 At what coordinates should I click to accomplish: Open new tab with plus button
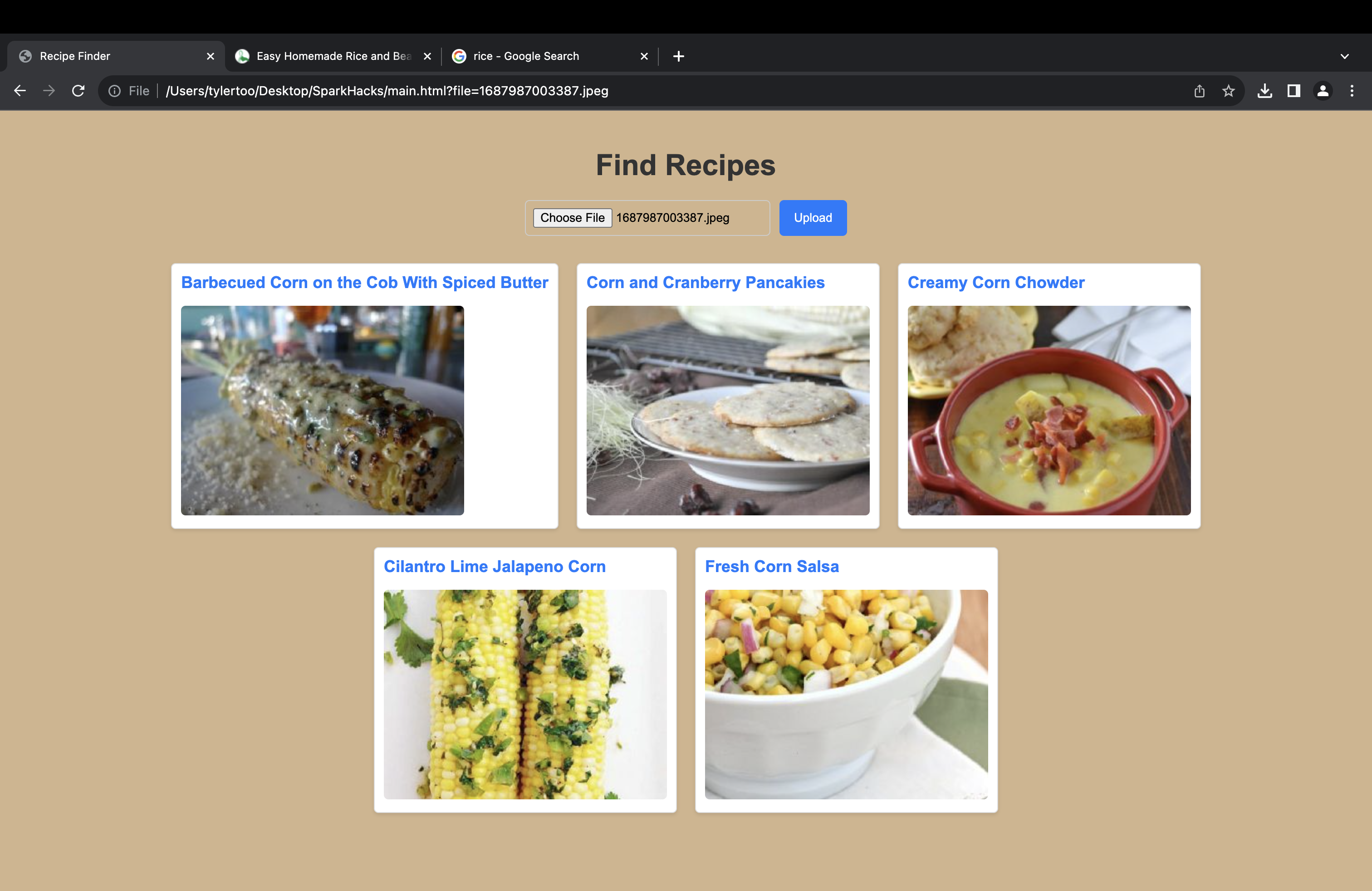[x=678, y=56]
